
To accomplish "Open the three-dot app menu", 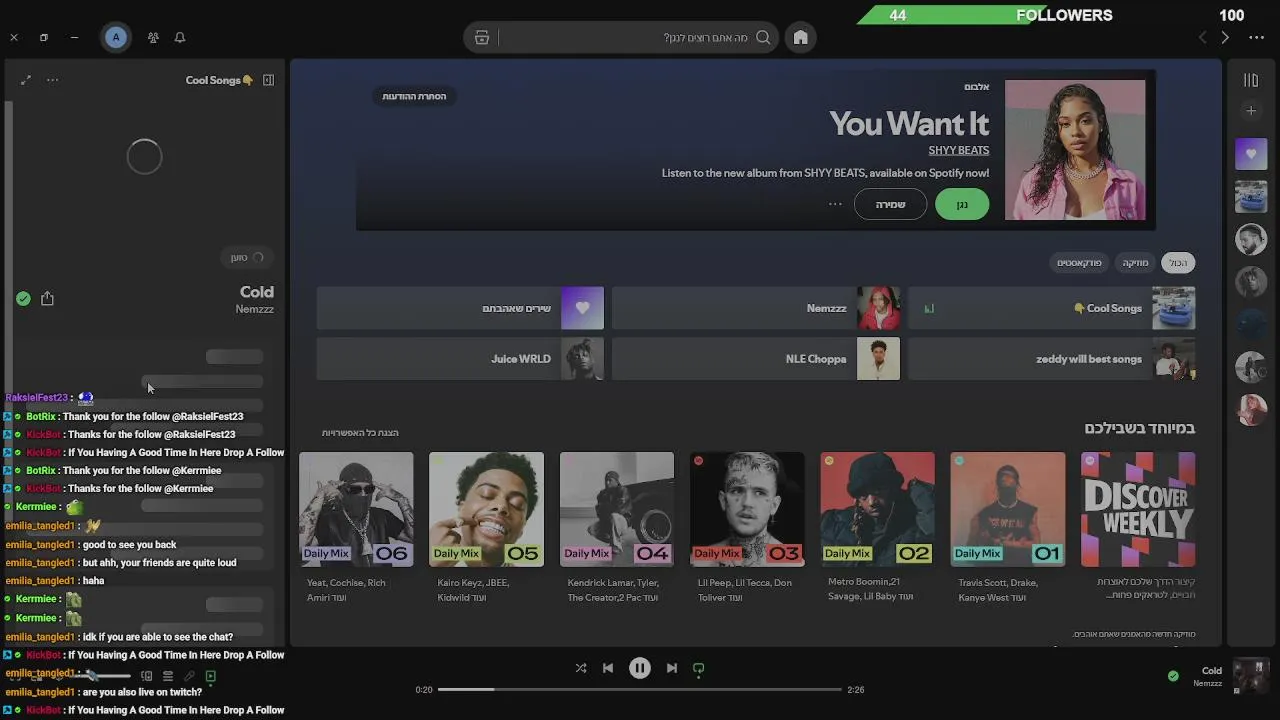I will click(1257, 37).
